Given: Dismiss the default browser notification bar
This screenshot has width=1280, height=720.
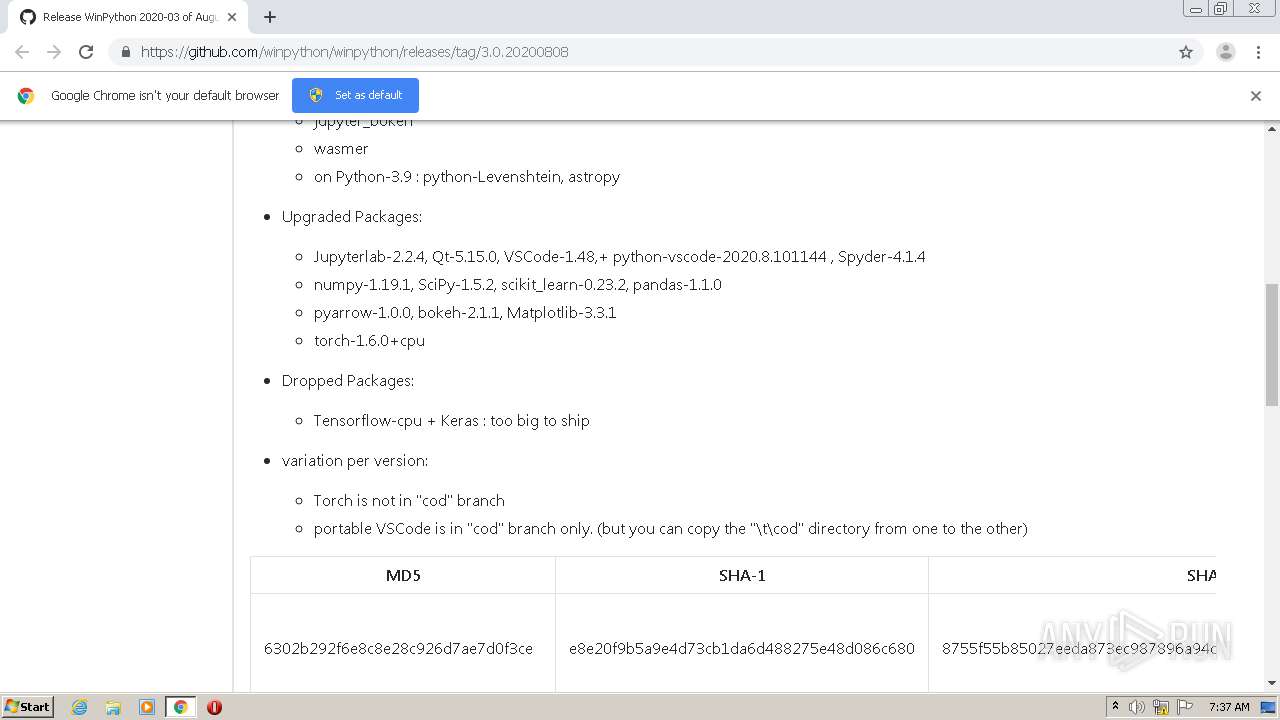Looking at the screenshot, I should pos(1255,96).
